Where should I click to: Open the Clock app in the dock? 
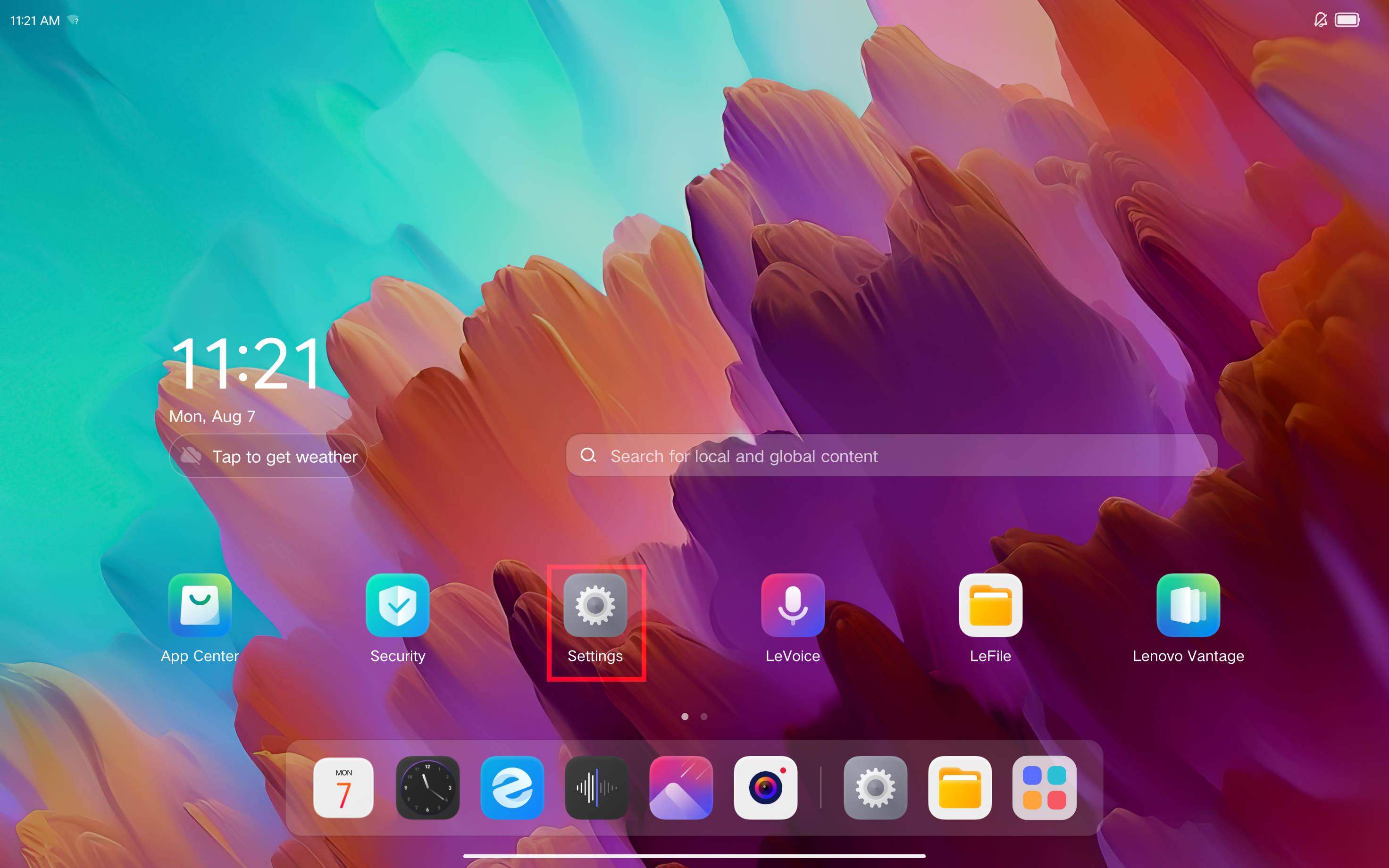(x=427, y=787)
